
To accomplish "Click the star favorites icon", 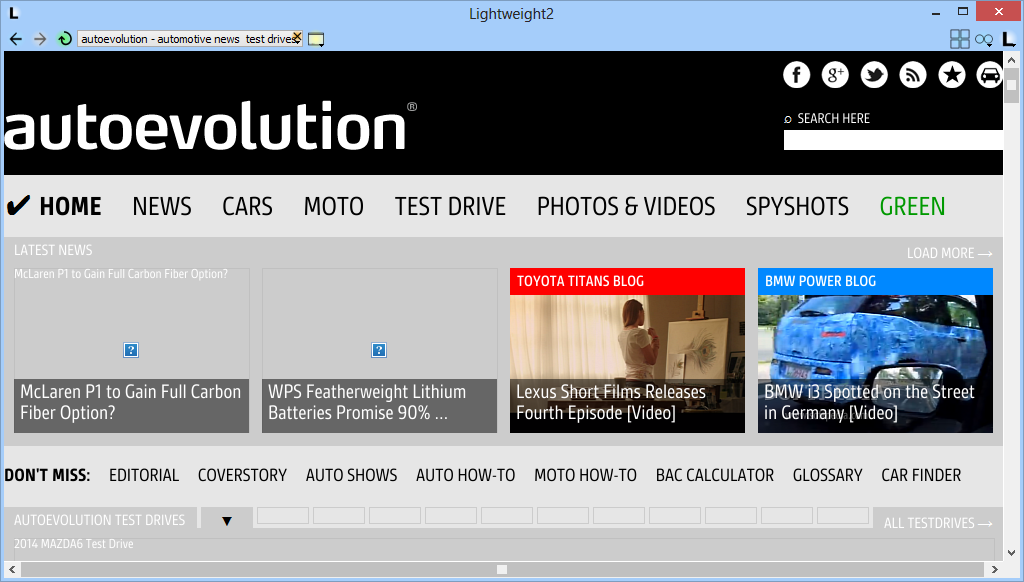I will click(x=952, y=75).
